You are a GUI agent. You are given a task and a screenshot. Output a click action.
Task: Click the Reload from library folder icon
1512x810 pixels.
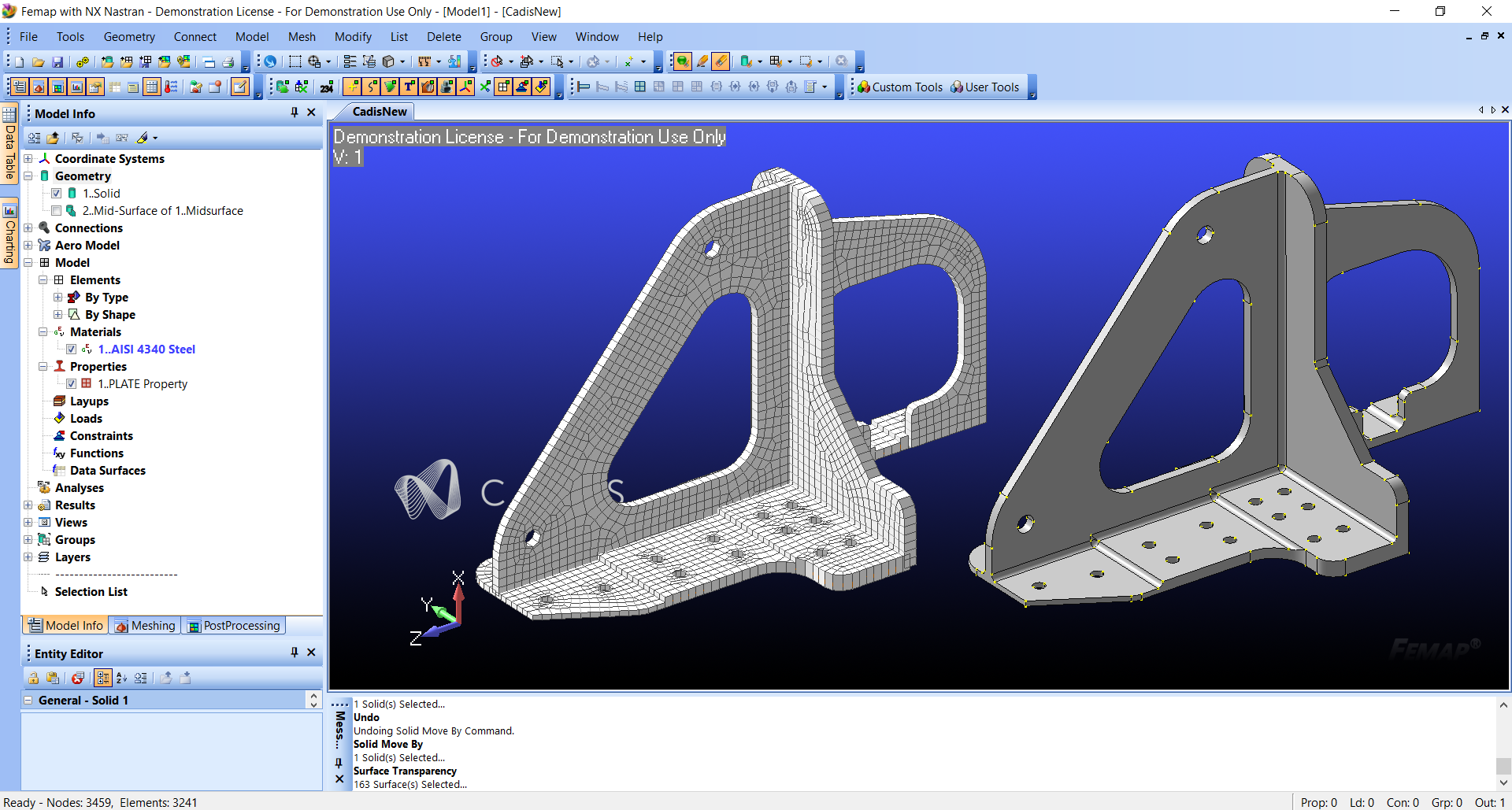[x=53, y=138]
